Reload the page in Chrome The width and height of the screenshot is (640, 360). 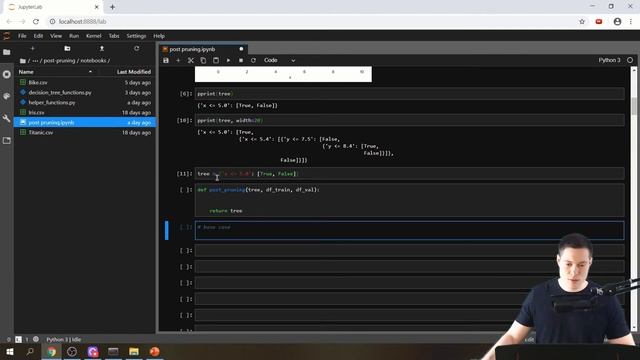click(36, 22)
